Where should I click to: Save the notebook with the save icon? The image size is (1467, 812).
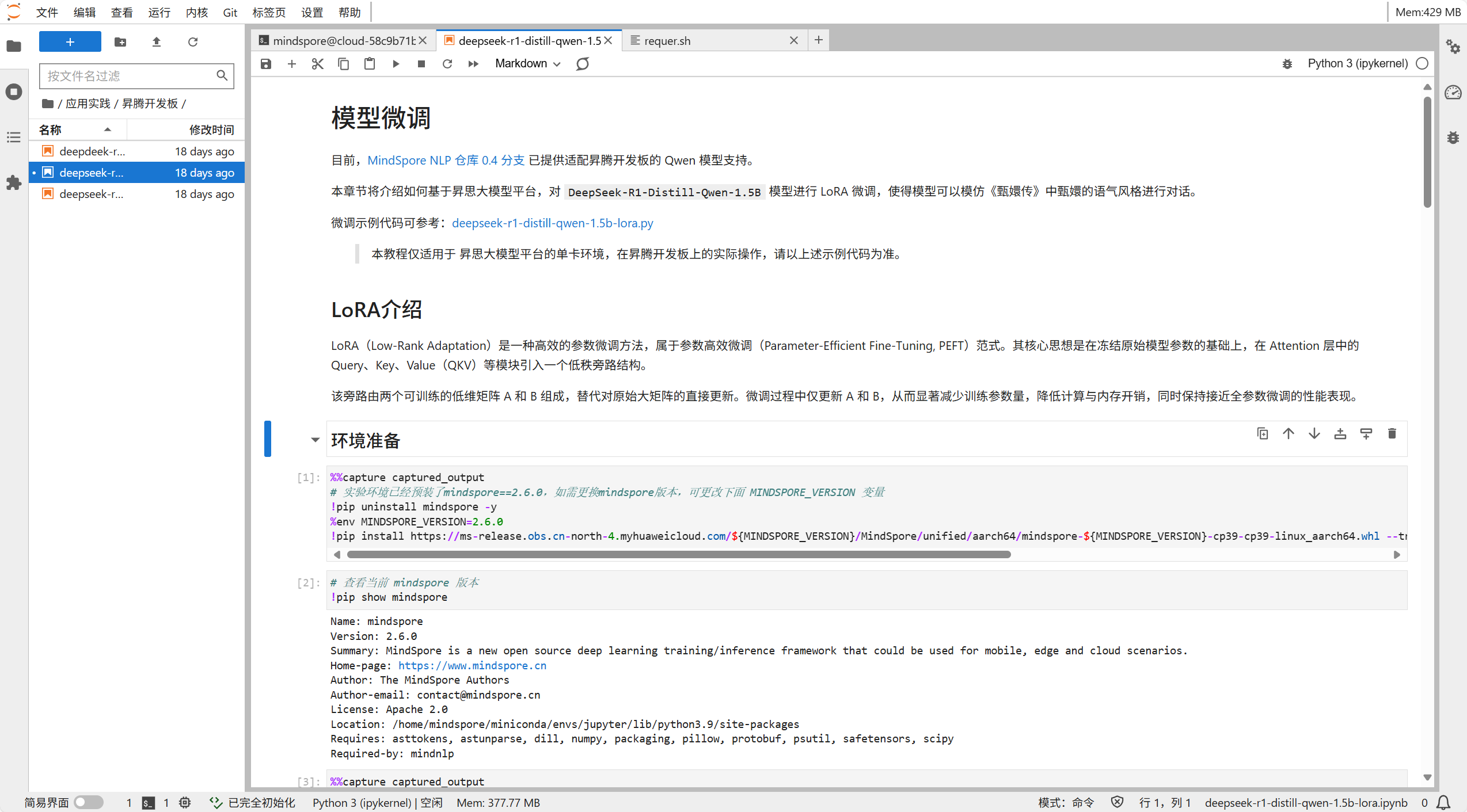[x=265, y=64]
